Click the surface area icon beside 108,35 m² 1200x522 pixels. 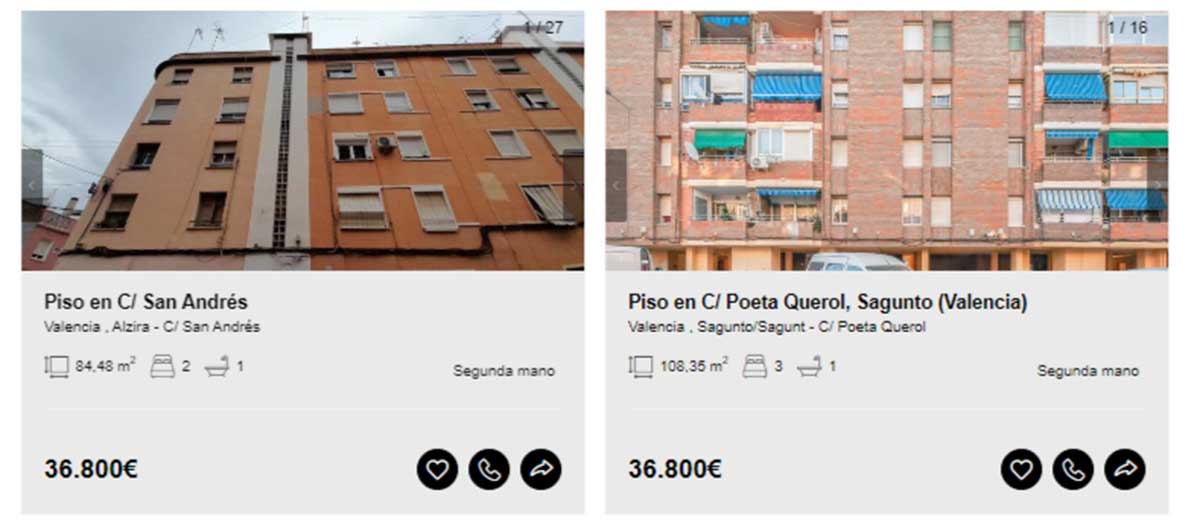click(641, 367)
